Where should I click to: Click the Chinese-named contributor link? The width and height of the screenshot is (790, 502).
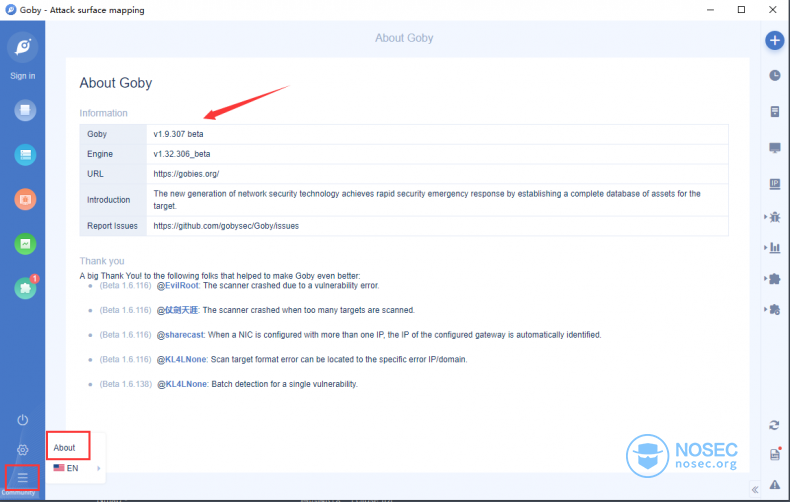(x=178, y=310)
